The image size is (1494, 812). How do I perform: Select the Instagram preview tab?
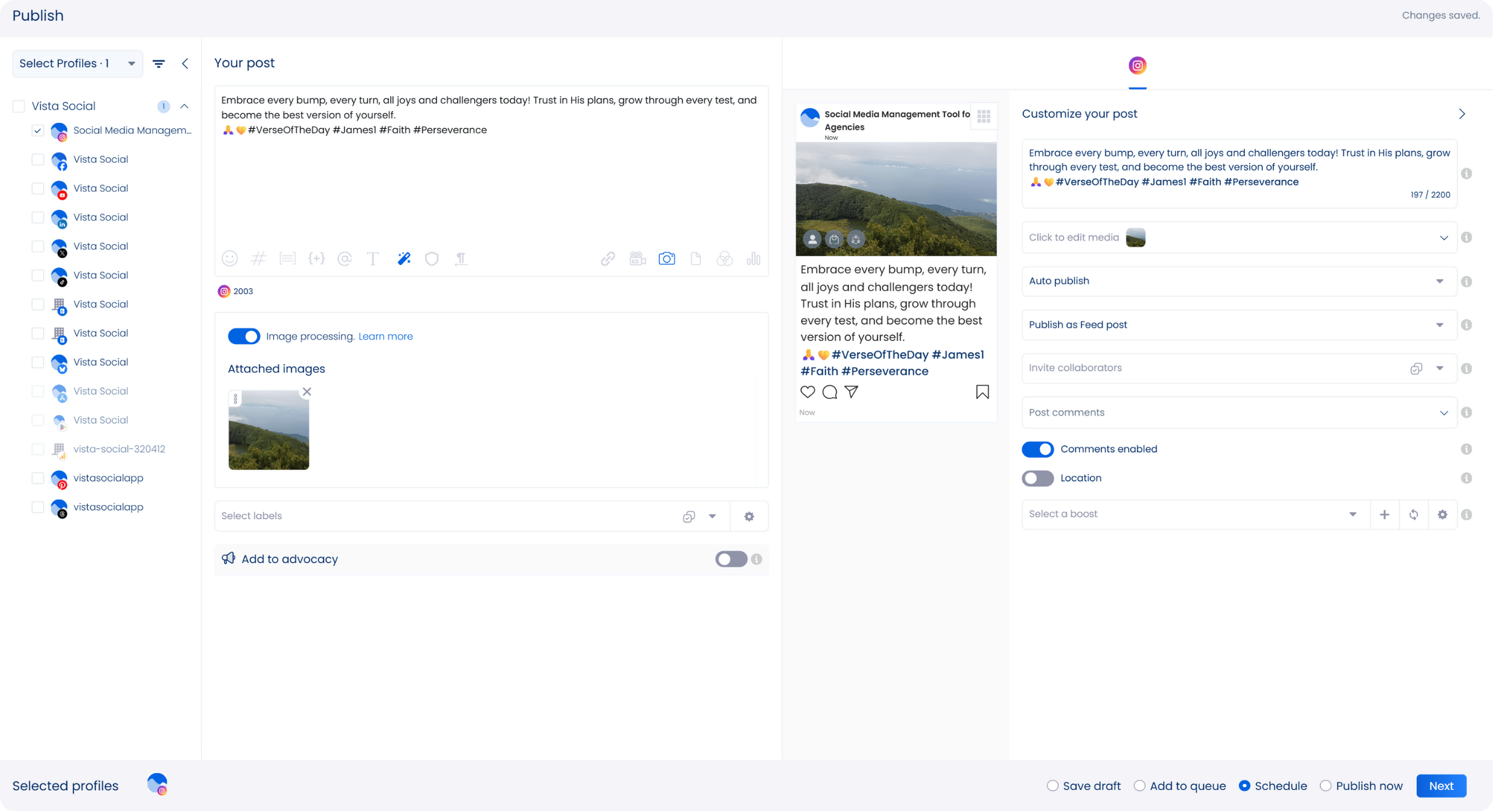pyautogui.click(x=1137, y=66)
